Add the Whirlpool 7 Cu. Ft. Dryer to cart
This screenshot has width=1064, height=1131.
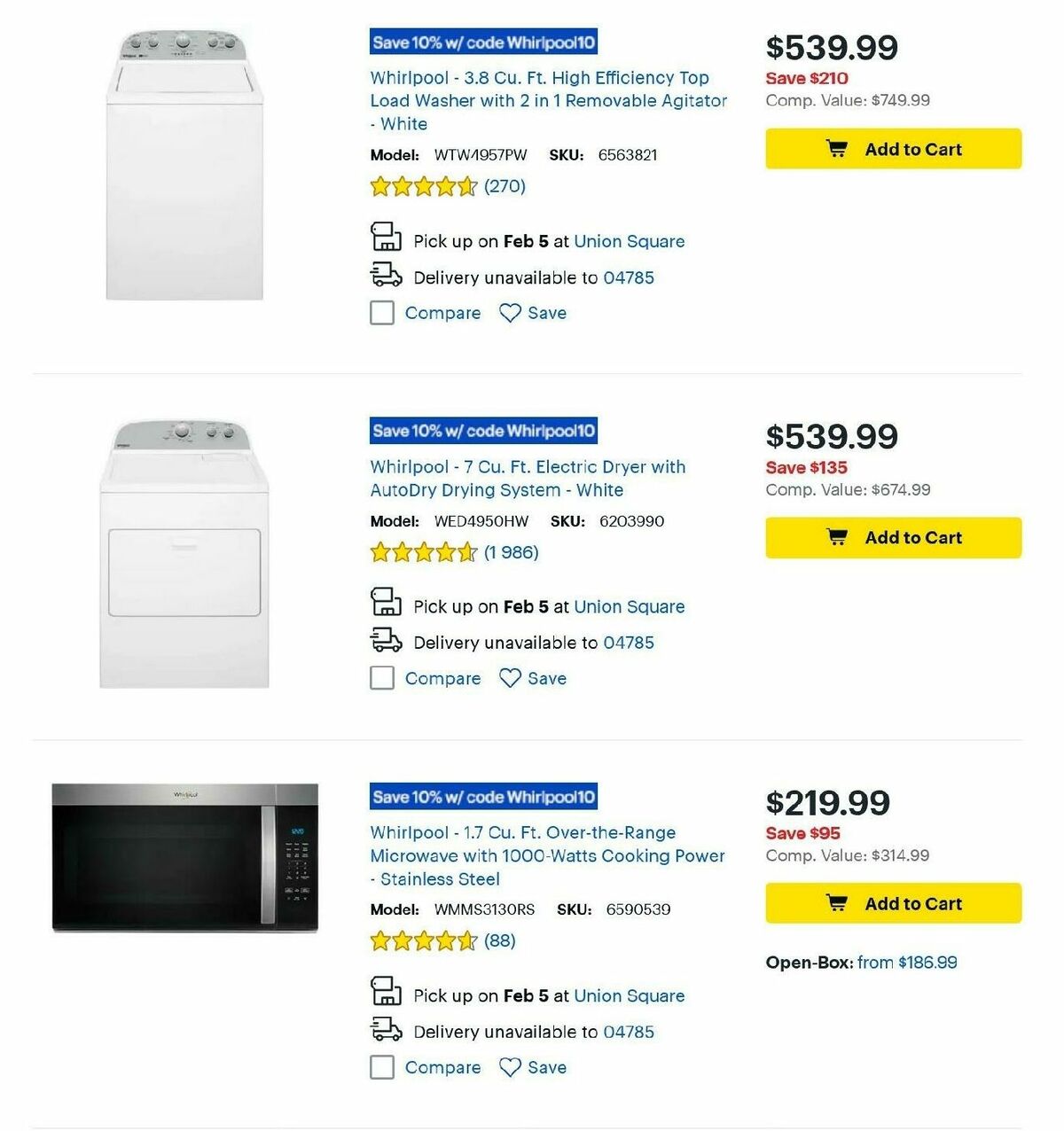[892, 537]
